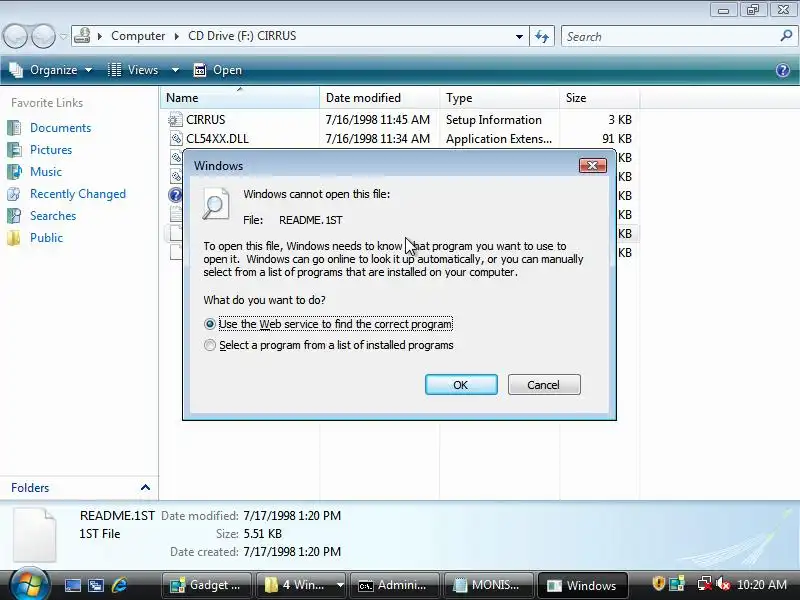Click the Documents folder icon
Image resolution: width=800 pixels, height=600 pixels.
[x=14, y=128]
